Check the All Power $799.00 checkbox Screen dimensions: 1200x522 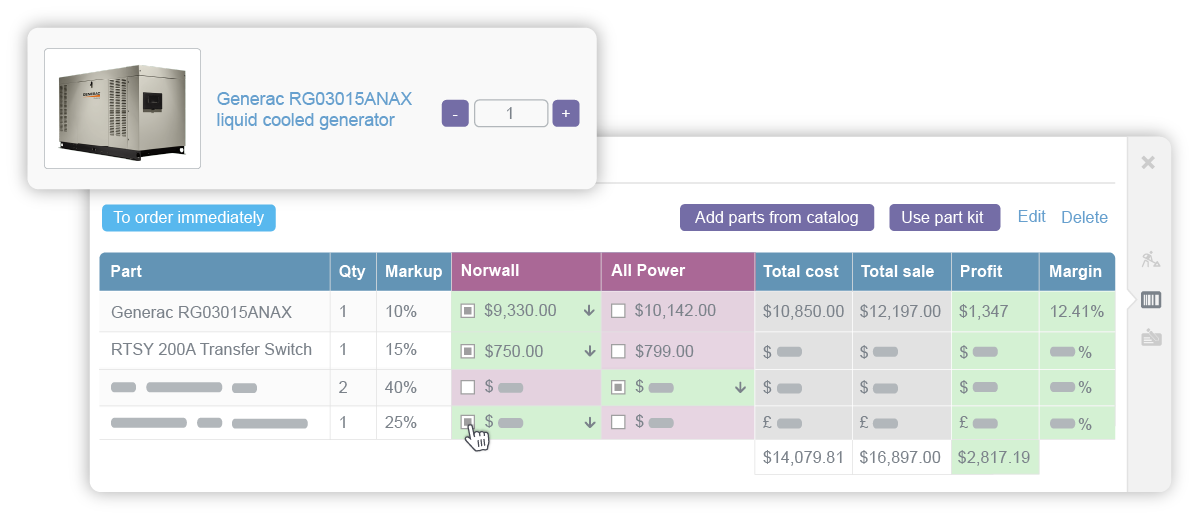(618, 352)
